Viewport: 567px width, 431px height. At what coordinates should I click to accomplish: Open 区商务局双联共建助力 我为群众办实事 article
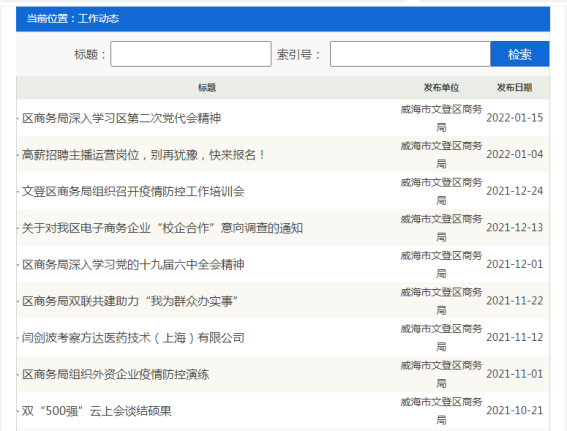tap(129, 301)
